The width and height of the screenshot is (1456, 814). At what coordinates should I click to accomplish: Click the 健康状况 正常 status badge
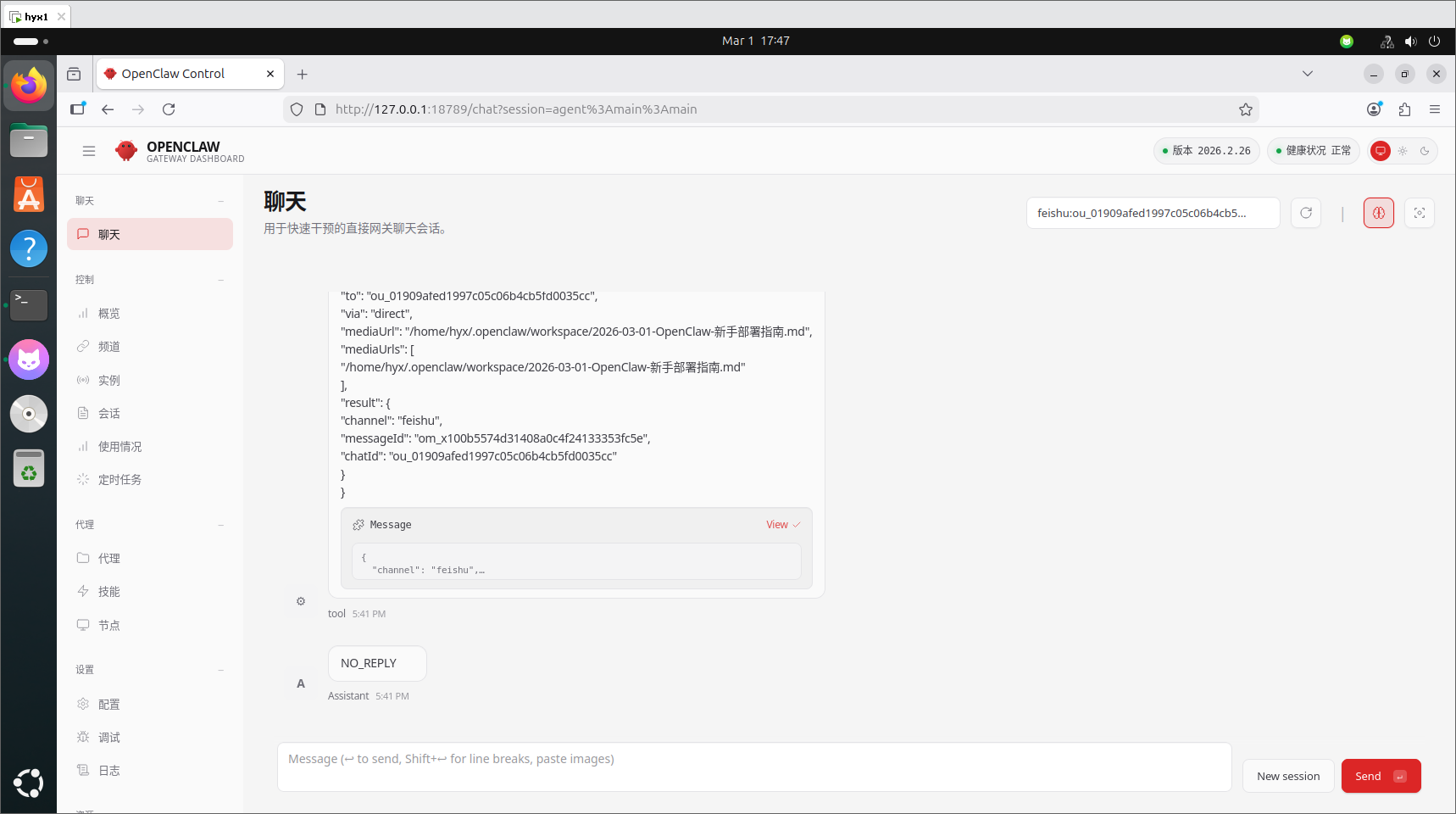click(1314, 151)
